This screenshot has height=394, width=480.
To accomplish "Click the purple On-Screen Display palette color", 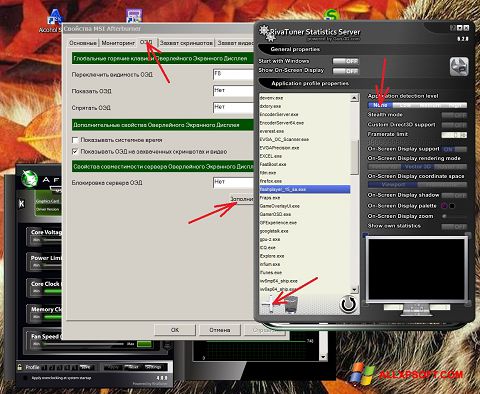I will (x=444, y=206).
